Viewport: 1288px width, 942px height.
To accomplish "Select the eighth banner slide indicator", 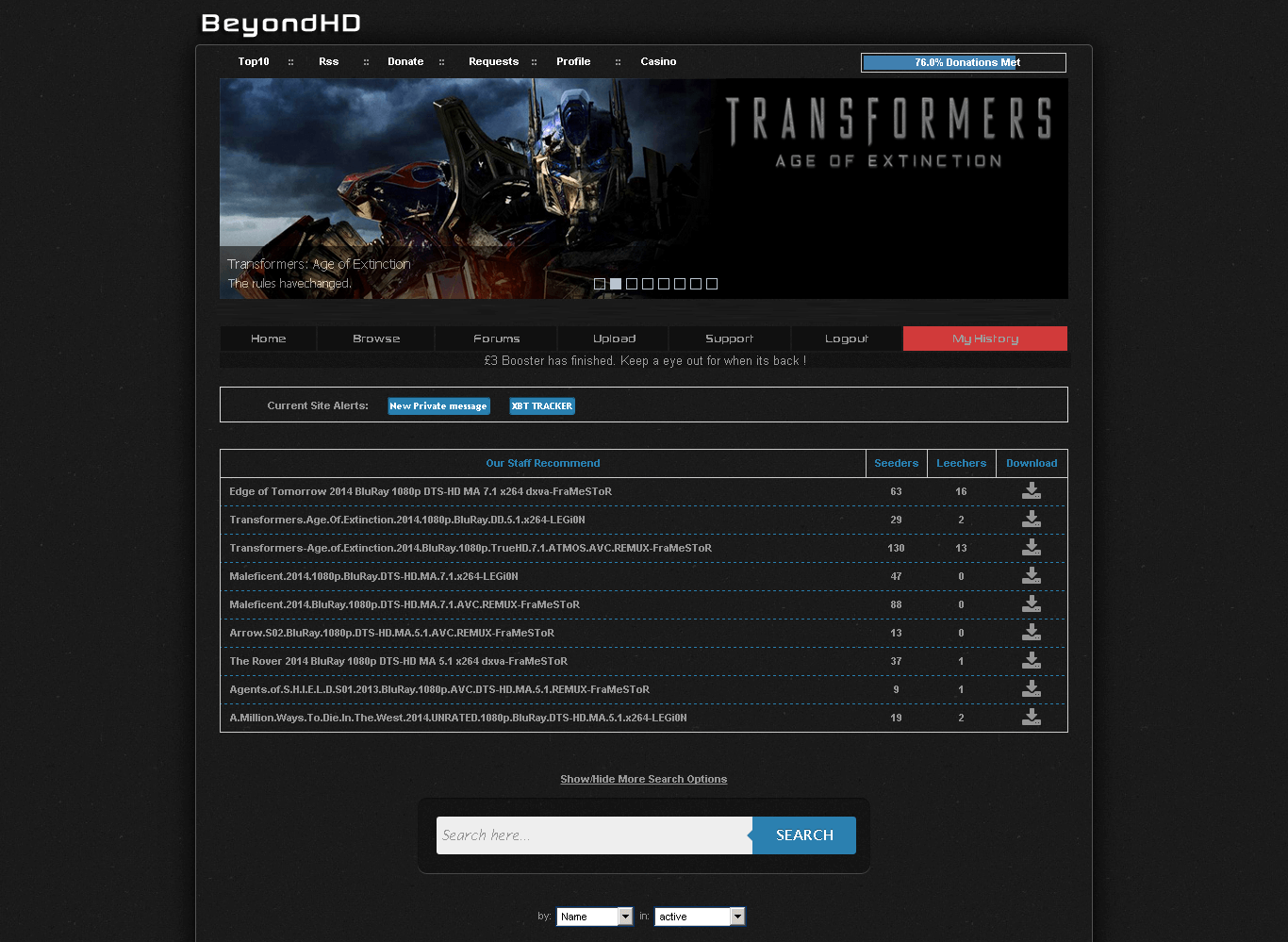I will (712, 284).
